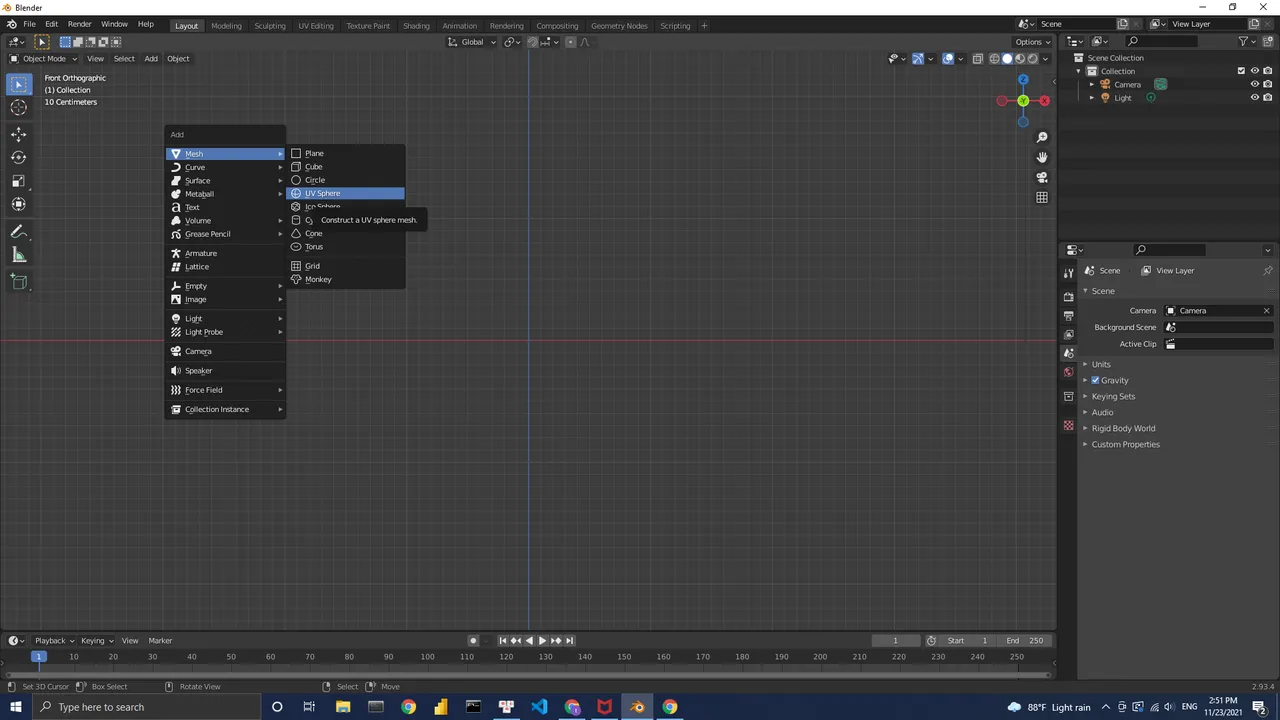Click the zoom magnifier viewport gizmo
Image resolution: width=1280 pixels, height=720 pixels.
tap(1042, 137)
